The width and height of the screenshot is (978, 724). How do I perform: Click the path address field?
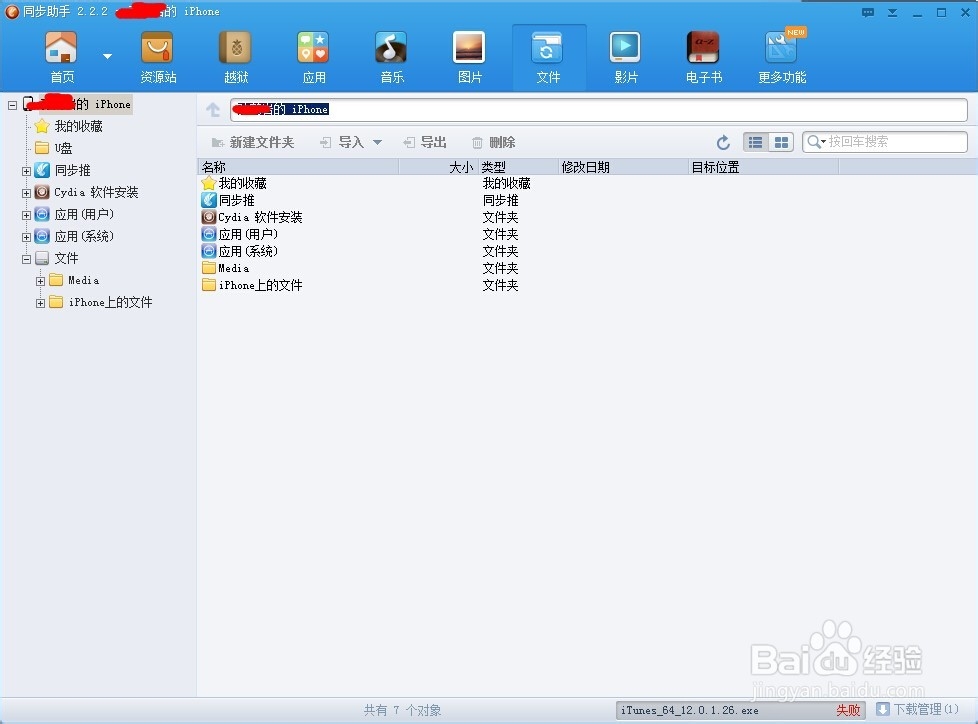pos(599,110)
